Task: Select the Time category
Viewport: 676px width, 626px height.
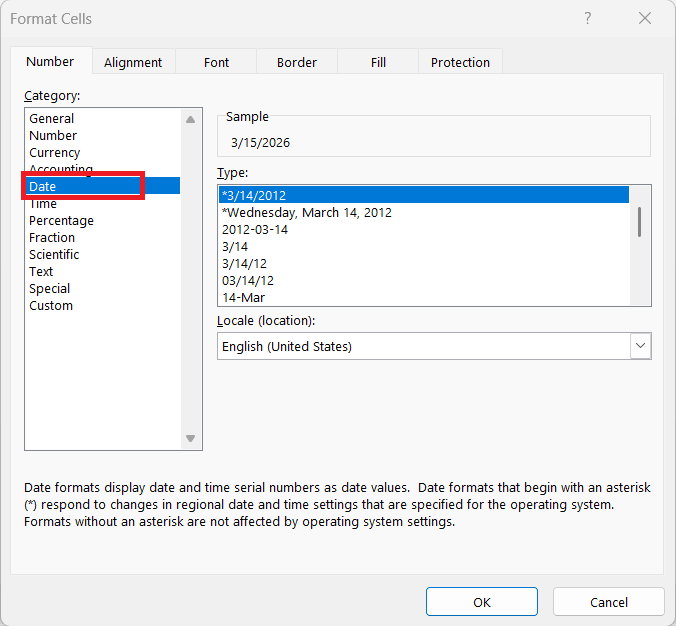Action: 43,204
